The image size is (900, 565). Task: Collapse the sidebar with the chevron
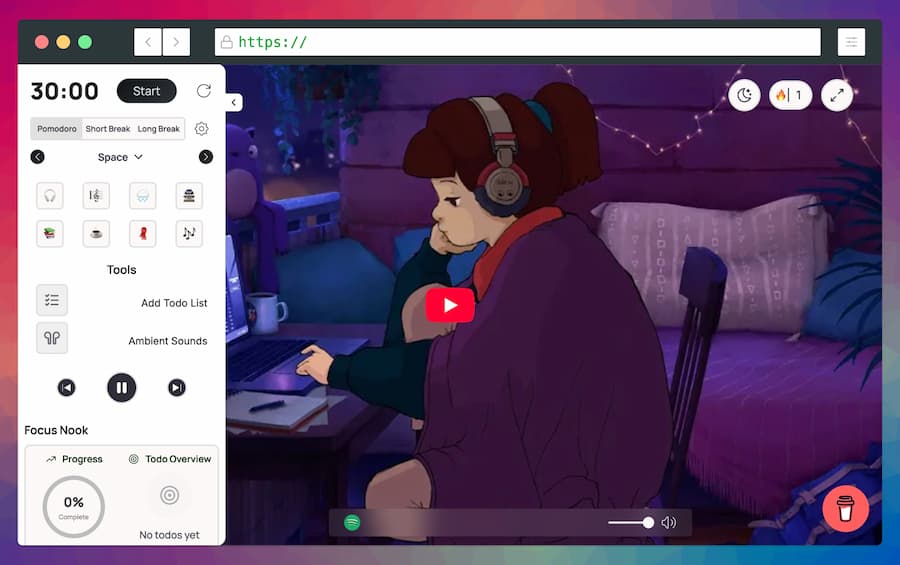coord(233,102)
